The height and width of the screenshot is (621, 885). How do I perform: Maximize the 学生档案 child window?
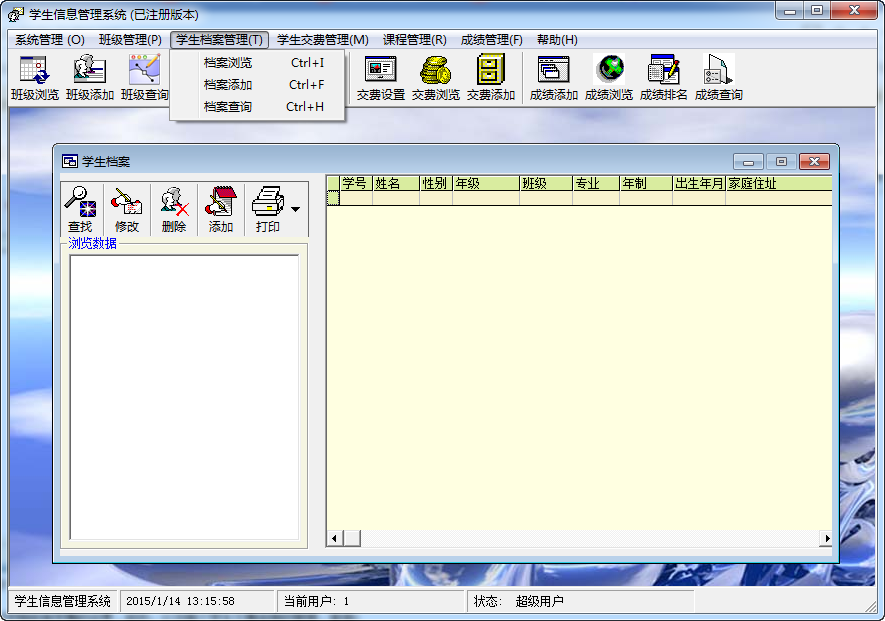click(x=781, y=161)
